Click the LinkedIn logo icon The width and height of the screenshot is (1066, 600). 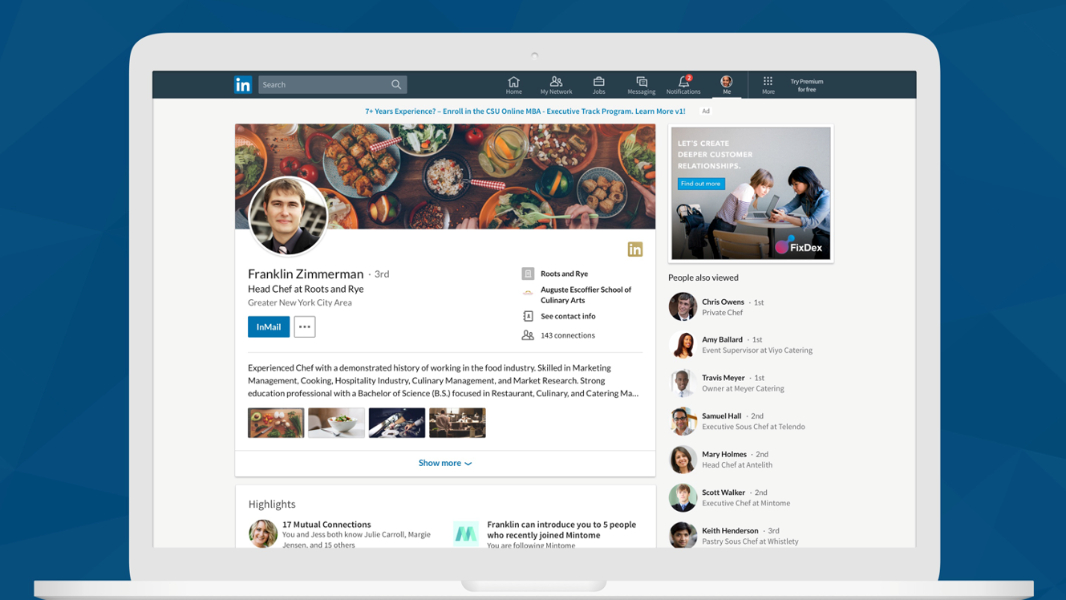tap(243, 85)
